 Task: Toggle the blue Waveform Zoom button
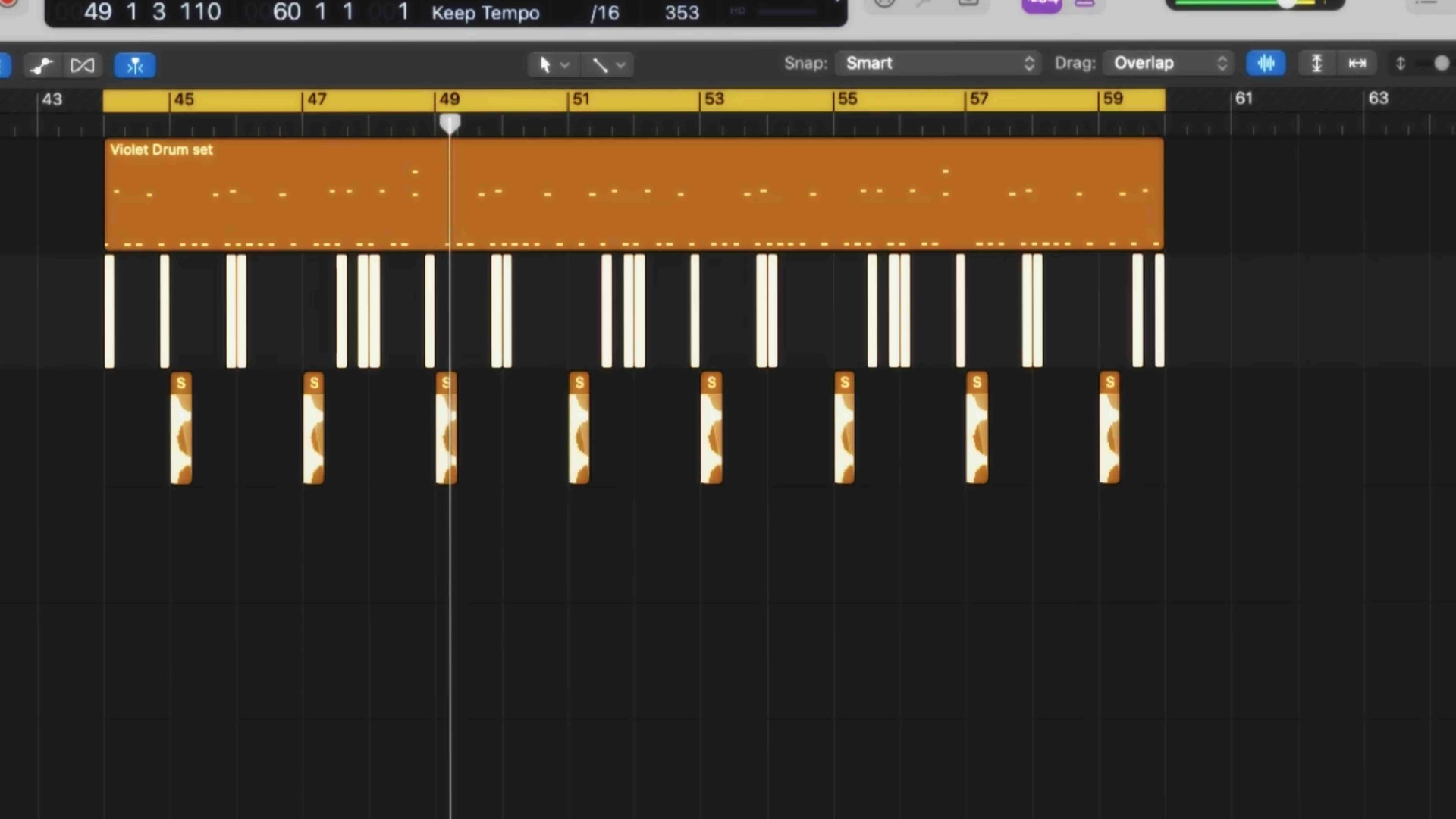point(1266,63)
